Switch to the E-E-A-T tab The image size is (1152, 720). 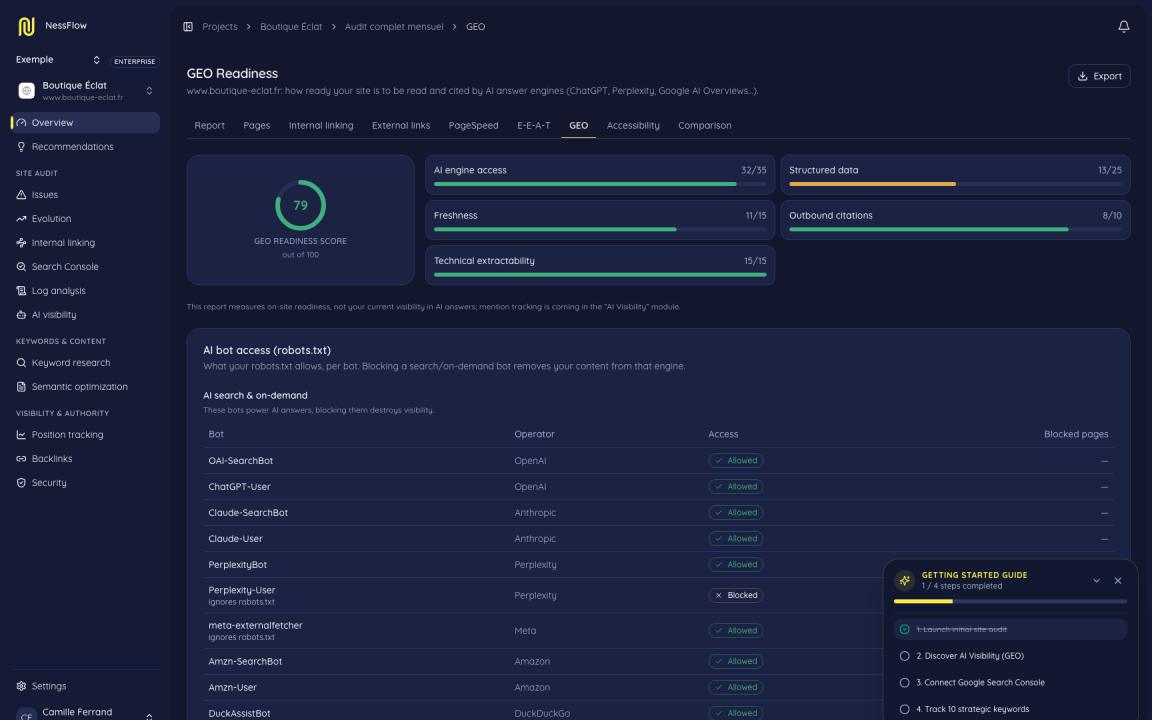[x=533, y=126]
